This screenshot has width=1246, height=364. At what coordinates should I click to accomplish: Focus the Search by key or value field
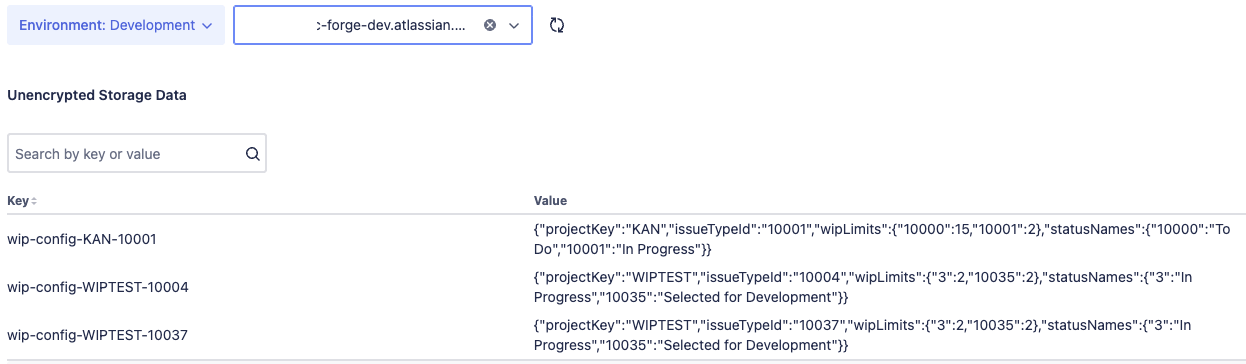pyautogui.click(x=137, y=154)
